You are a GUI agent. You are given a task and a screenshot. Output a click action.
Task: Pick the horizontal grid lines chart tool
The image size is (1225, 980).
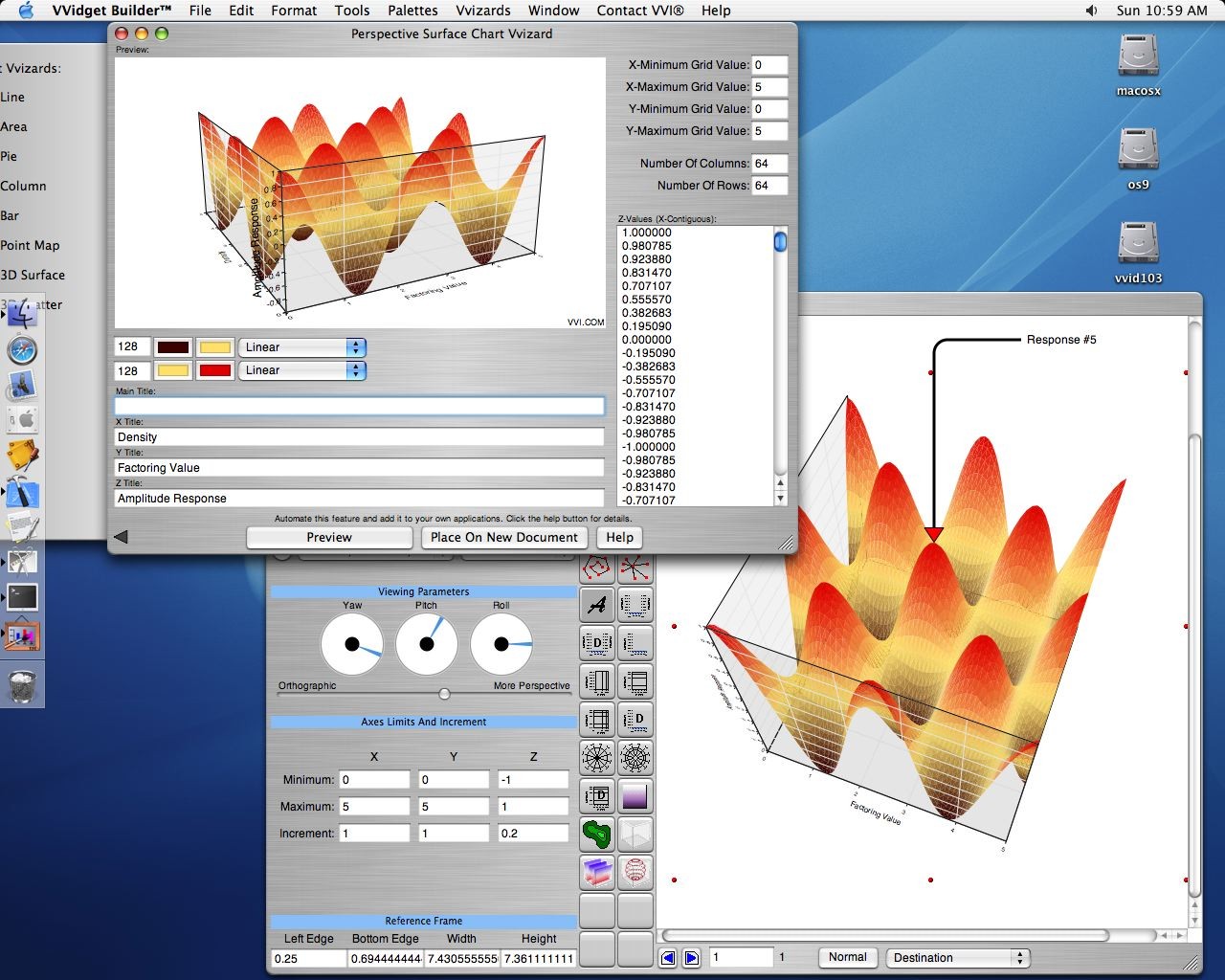coord(635,681)
